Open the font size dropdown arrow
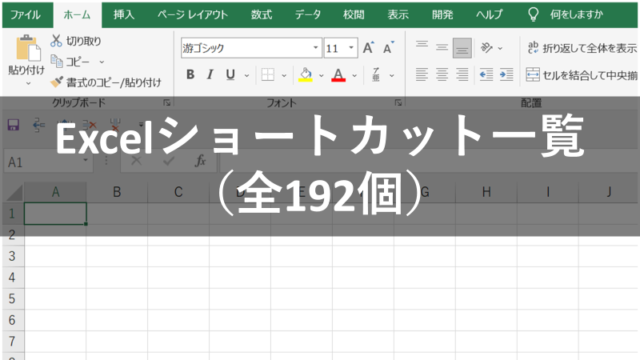Viewport: 640px width, 360px height. [351, 48]
